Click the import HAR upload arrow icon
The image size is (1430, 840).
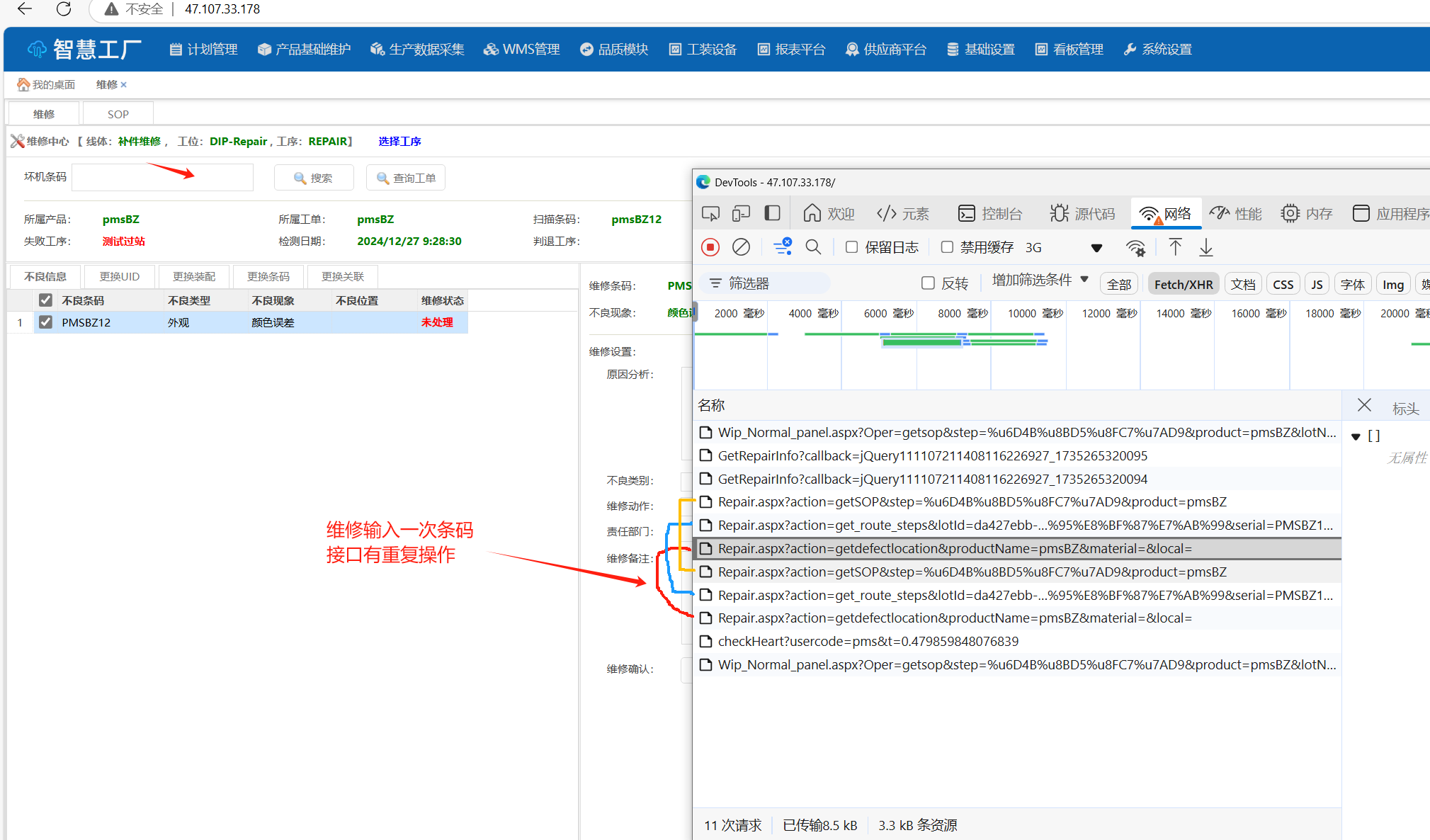click(1175, 247)
